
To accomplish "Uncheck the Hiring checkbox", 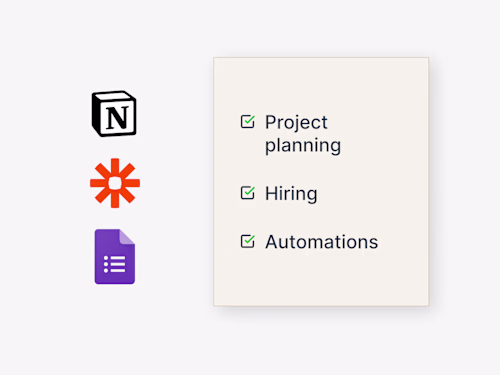I will coord(247,193).
